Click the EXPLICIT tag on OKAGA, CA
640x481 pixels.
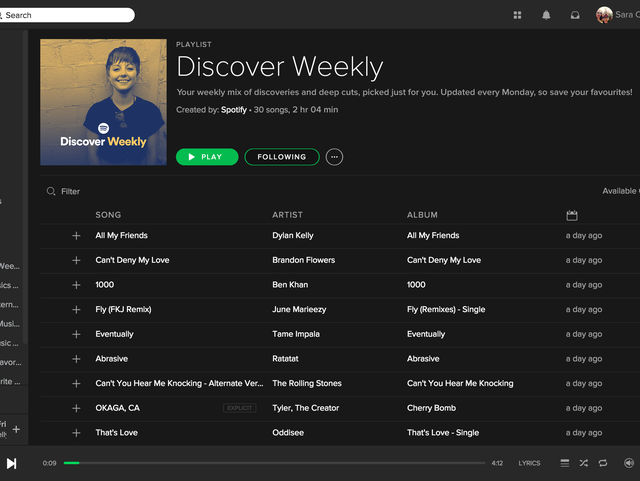coord(240,408)
